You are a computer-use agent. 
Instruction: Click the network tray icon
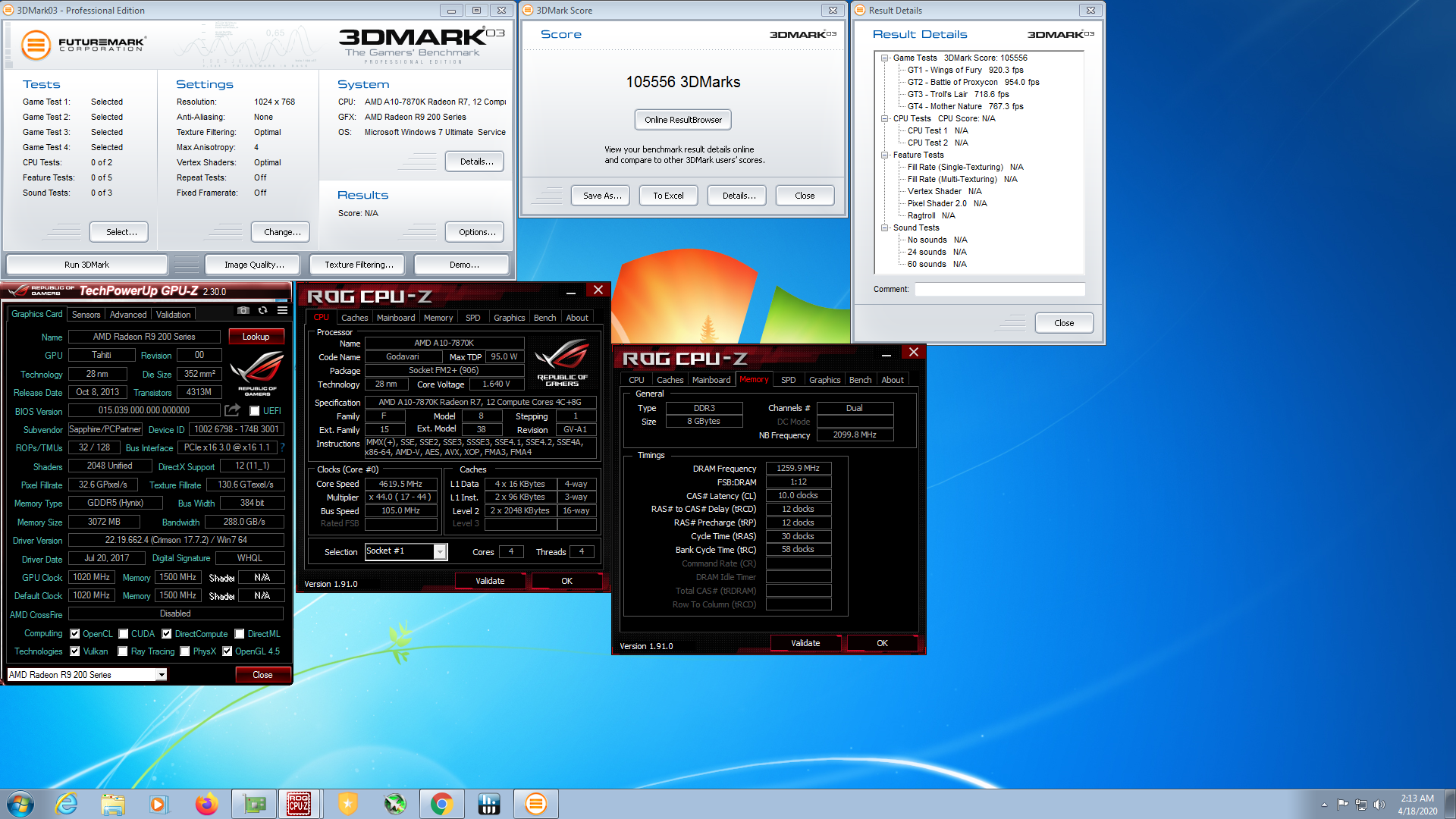[1361, 805]
